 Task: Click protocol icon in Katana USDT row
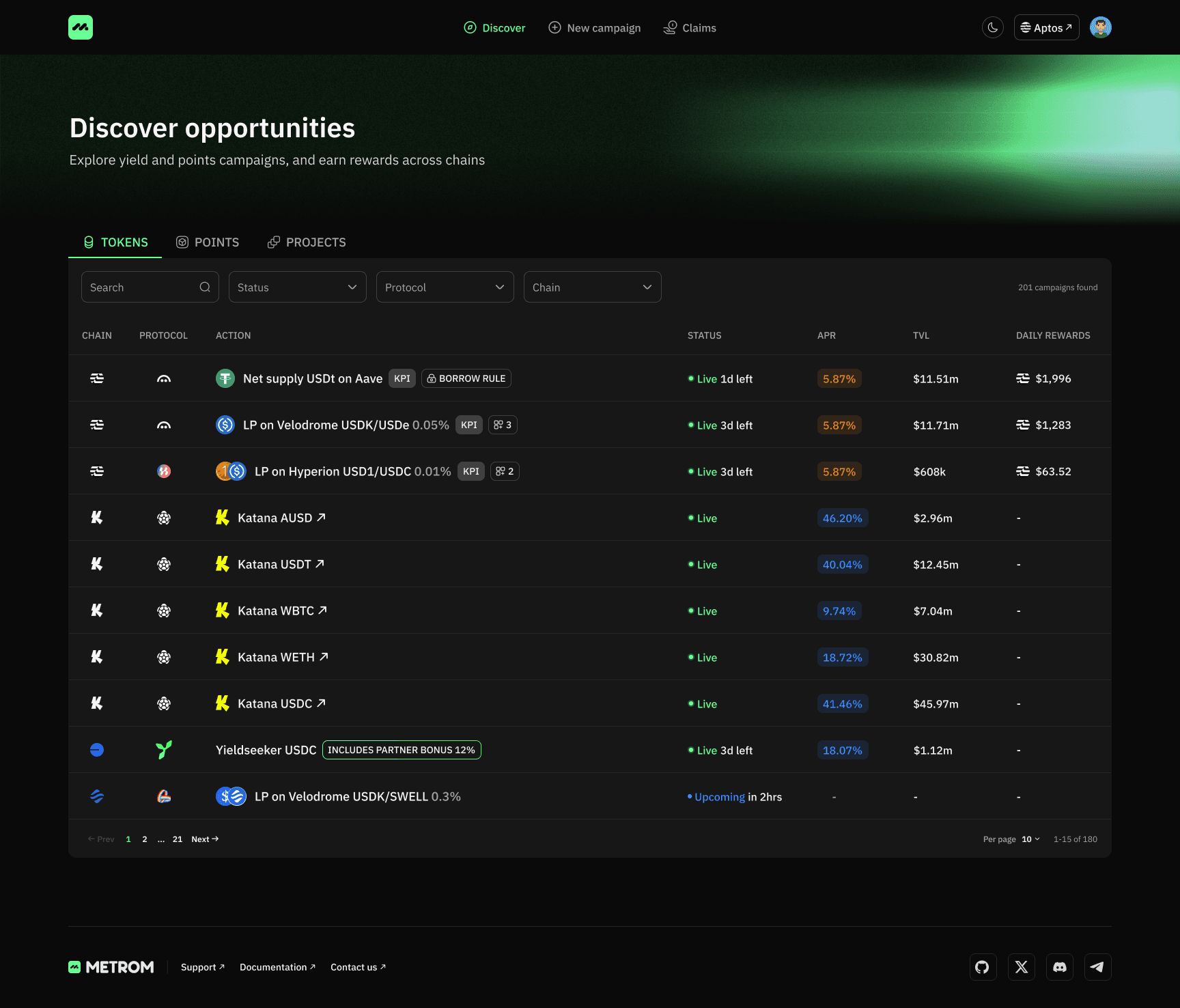click(x=164, y=564)
